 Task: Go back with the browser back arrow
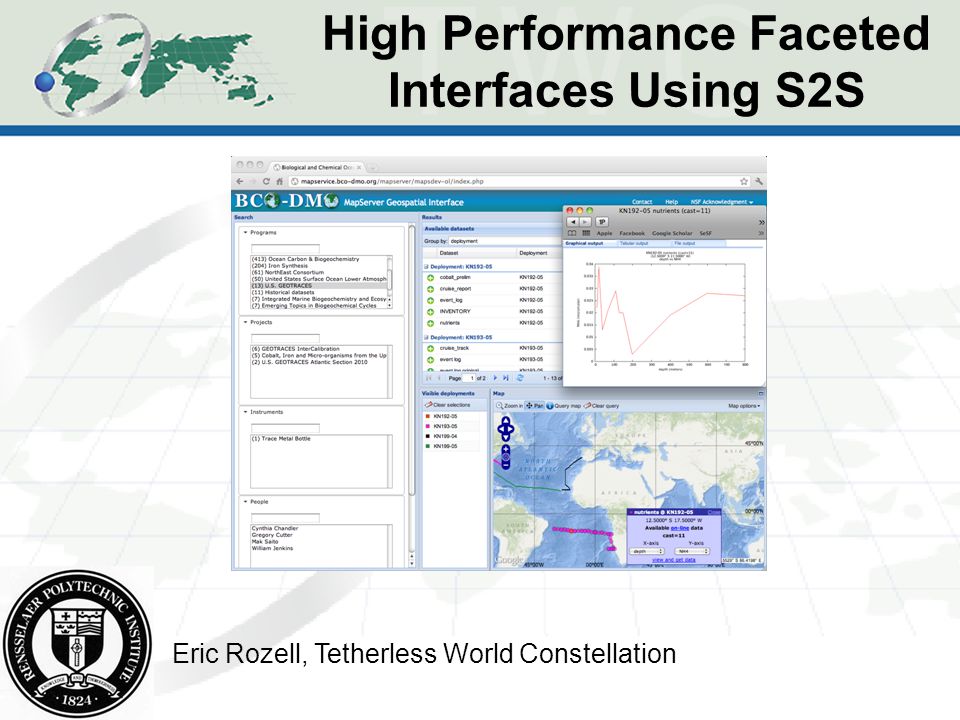click(x=240, y=181)
